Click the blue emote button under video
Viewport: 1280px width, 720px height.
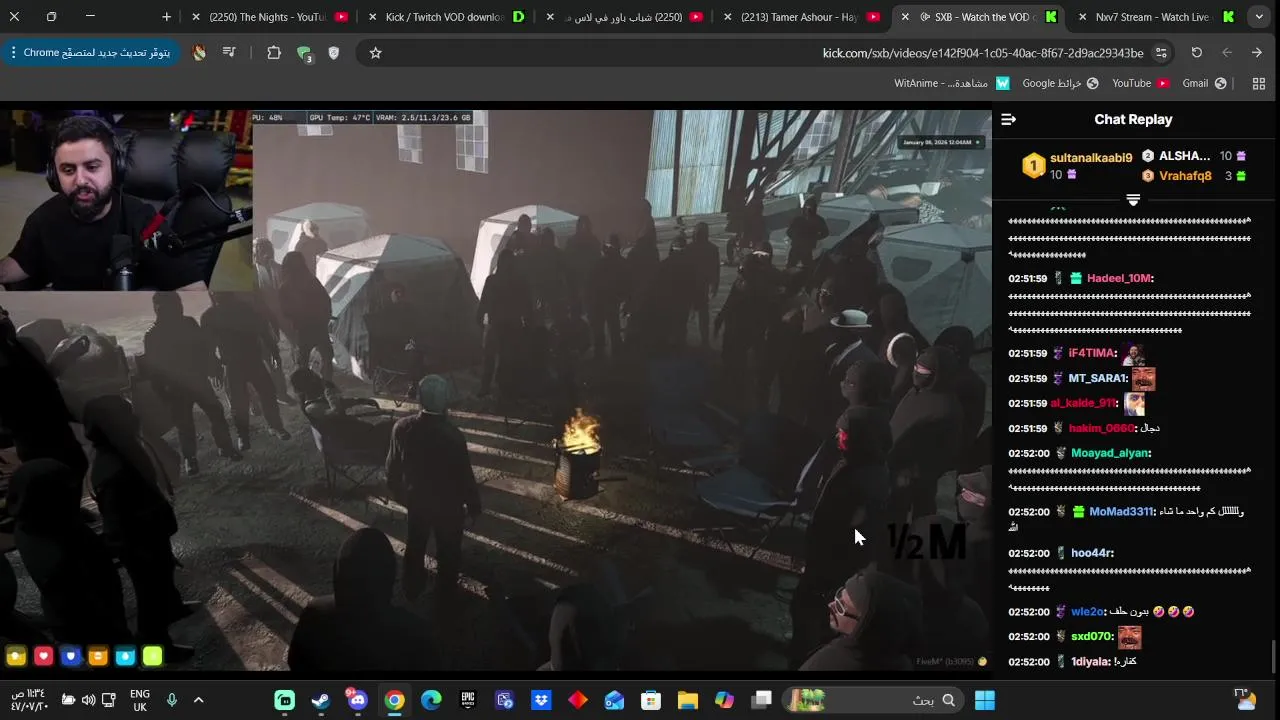coord(70,657)
